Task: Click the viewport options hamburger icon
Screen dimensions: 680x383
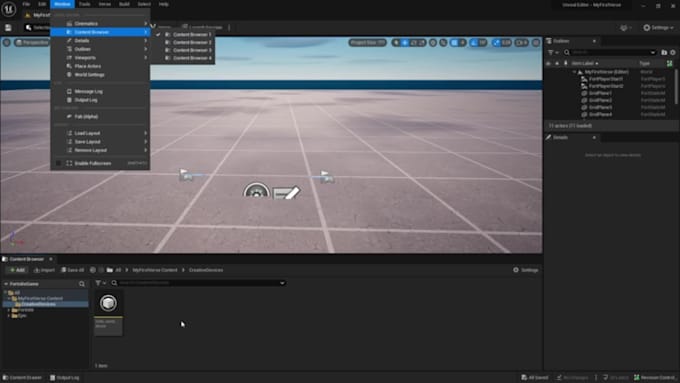Action: coord(7,43)
